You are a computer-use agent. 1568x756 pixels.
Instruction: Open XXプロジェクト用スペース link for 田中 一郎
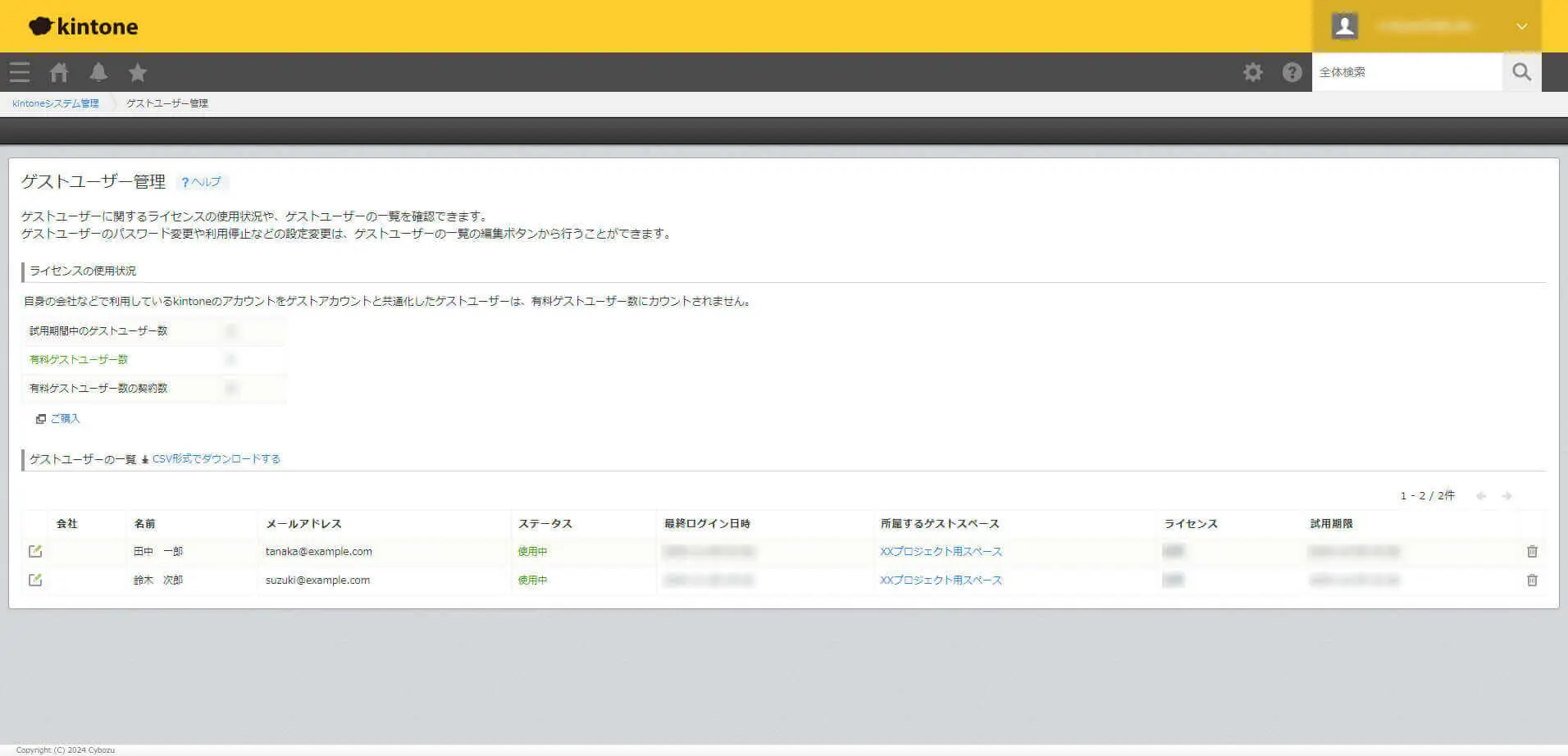point(941,551)
